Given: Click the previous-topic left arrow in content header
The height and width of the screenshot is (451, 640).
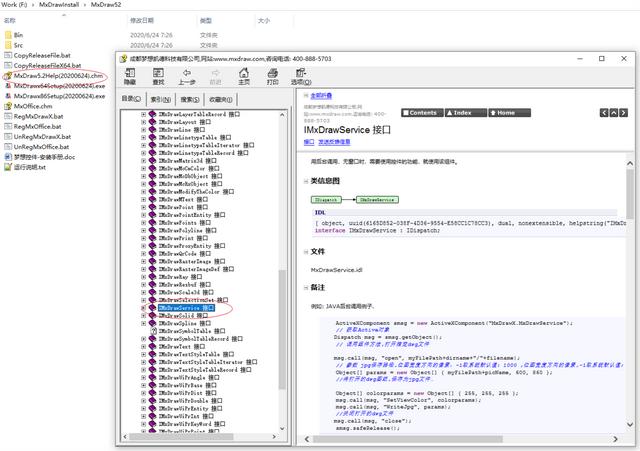Looking at the screenshot, I should coord(604,113).
